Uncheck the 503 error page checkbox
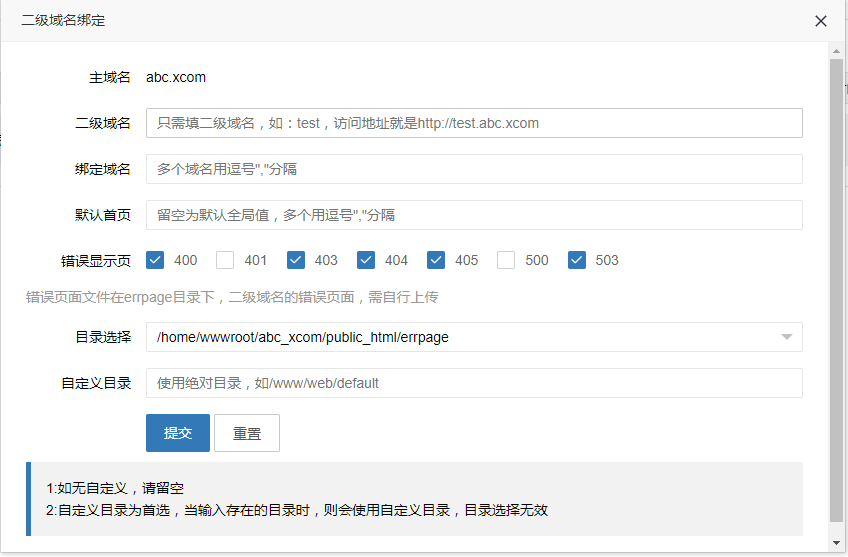Screen dimensions: 848x557 (x=577, y=260)
